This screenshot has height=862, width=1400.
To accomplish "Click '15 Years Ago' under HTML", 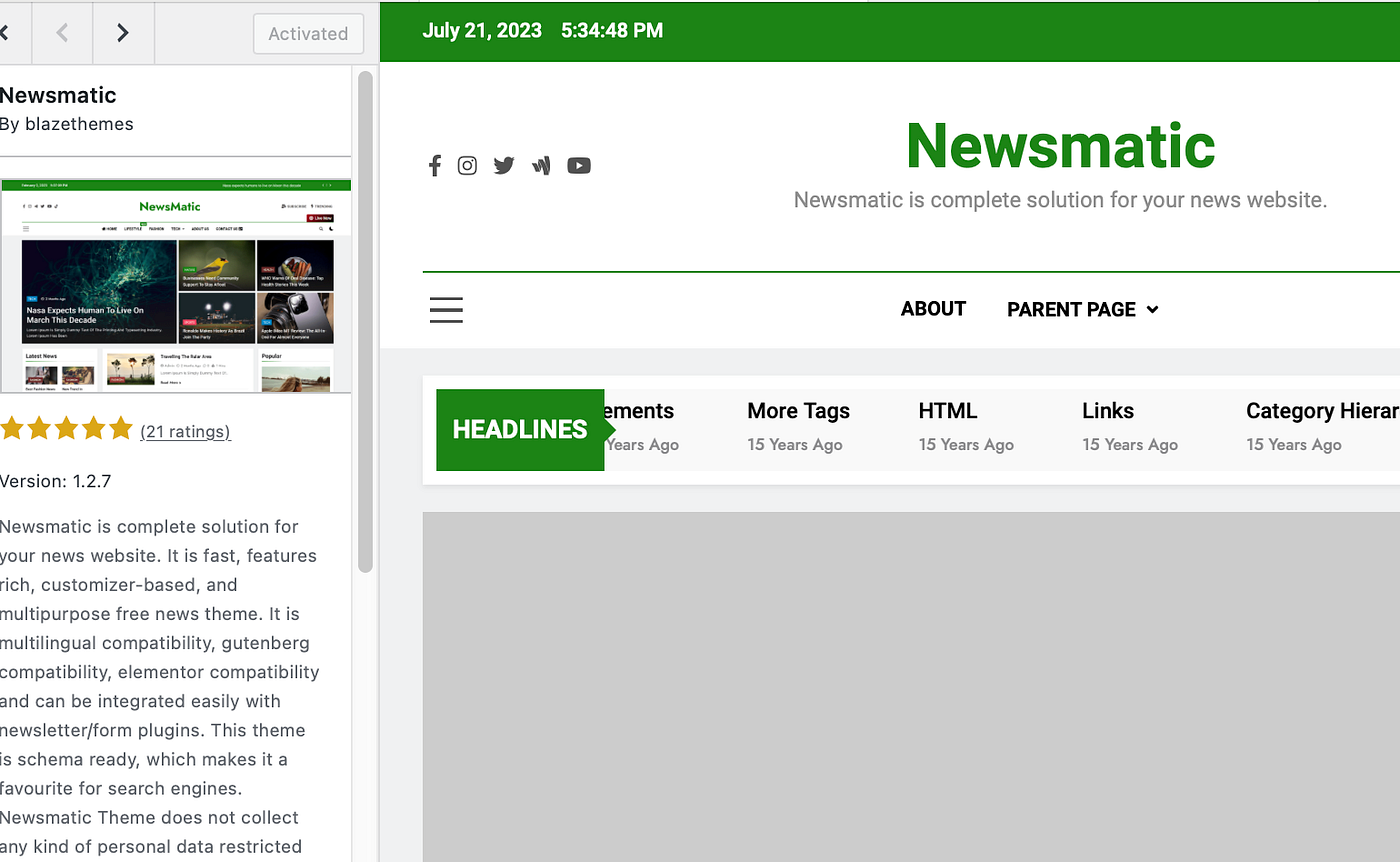I will (x=966, y=445).
